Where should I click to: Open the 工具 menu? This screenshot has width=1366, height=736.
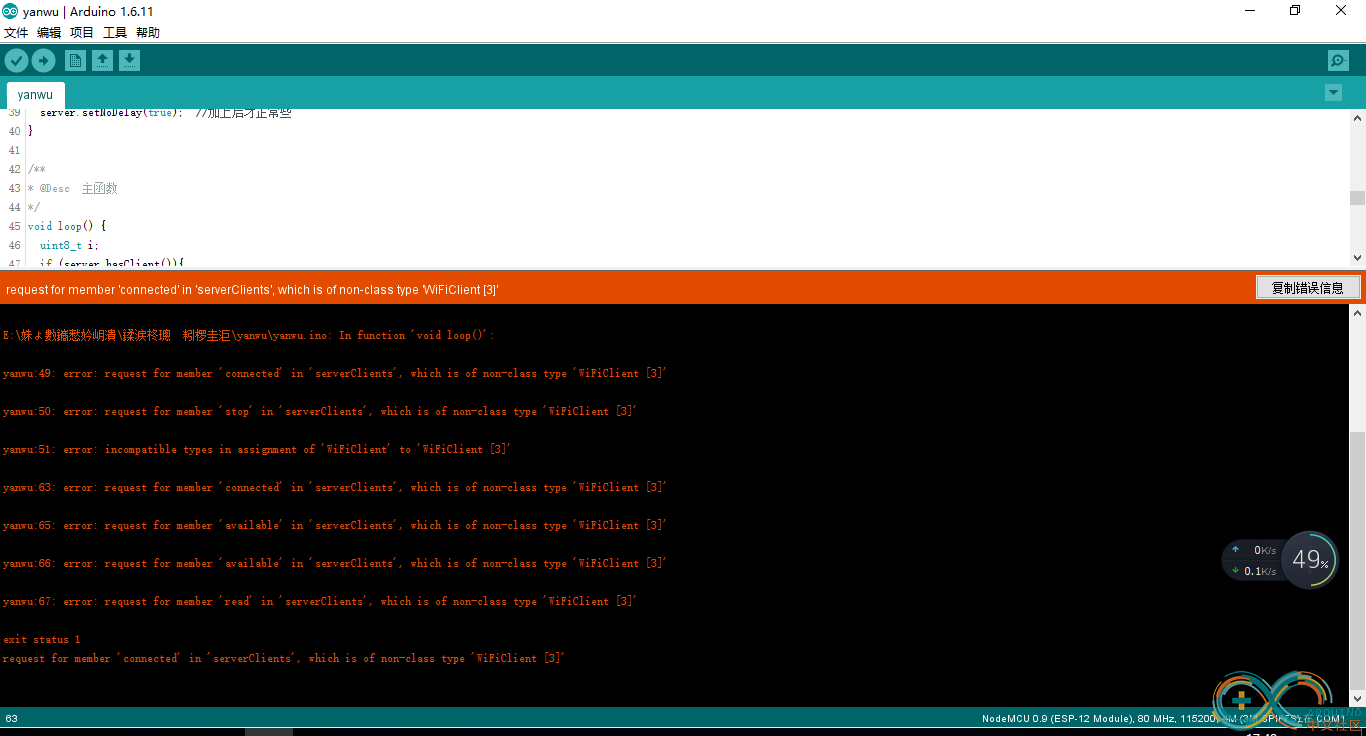pyautogui.click(x=115, y=33)
